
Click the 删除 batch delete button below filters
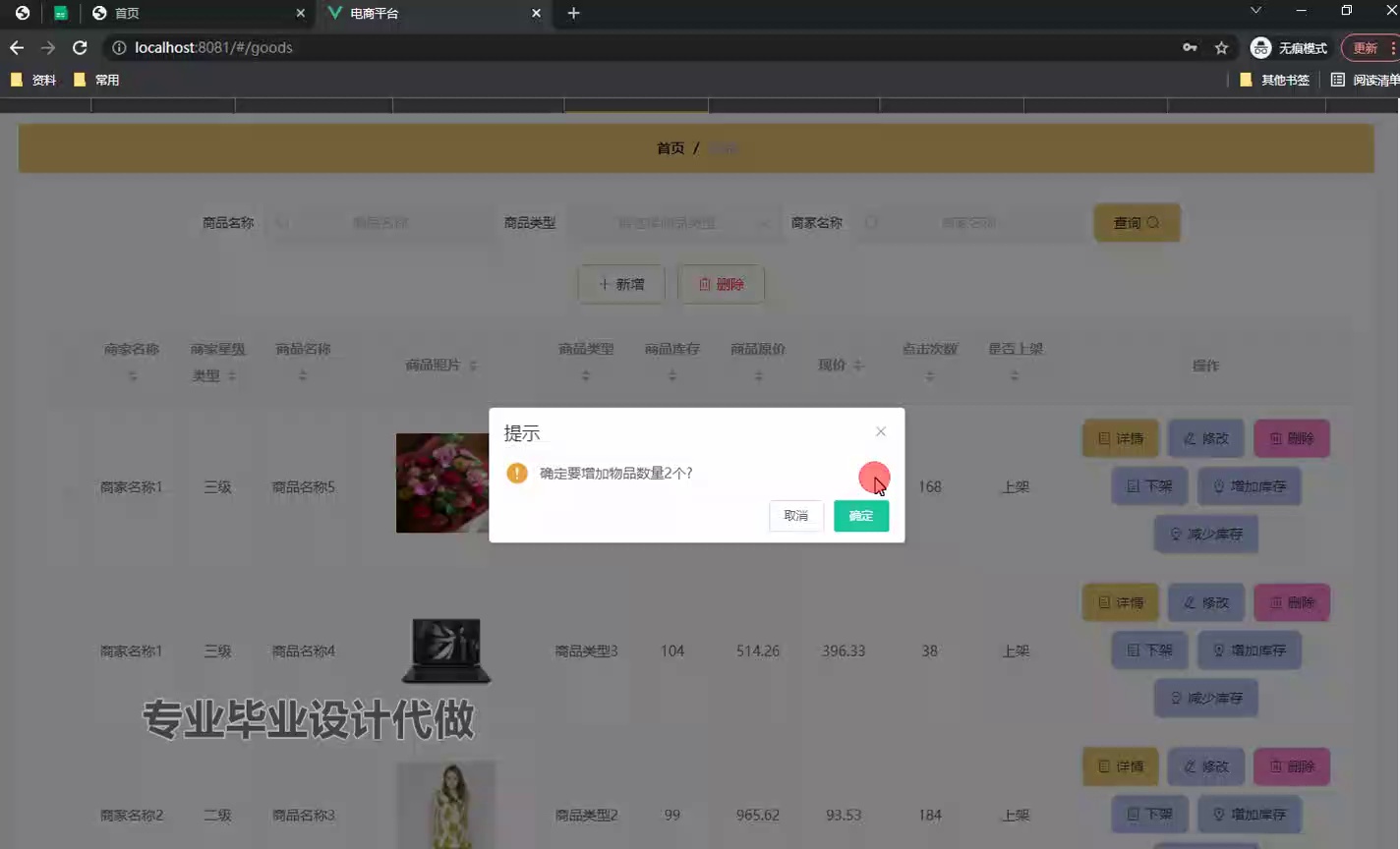tap(722, 284)
